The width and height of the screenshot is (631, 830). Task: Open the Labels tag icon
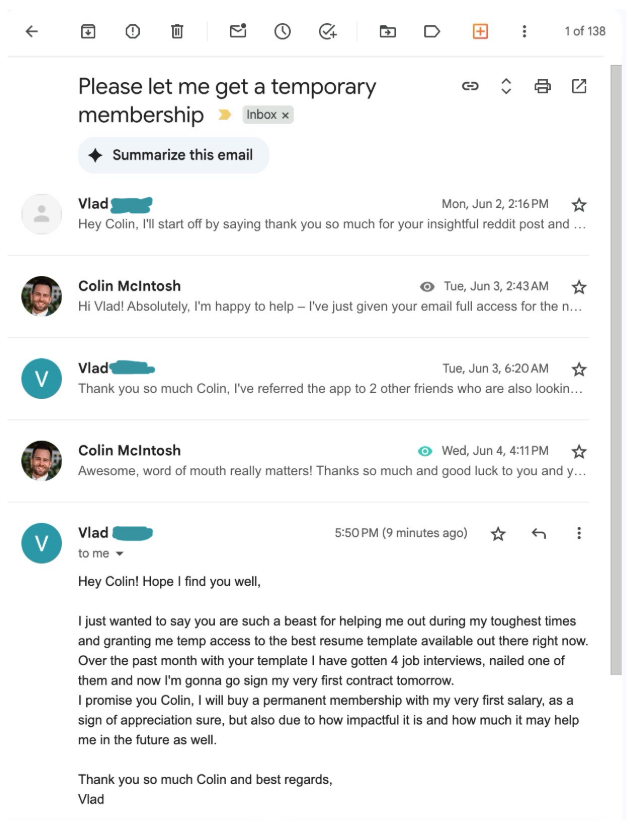(432, 31)
